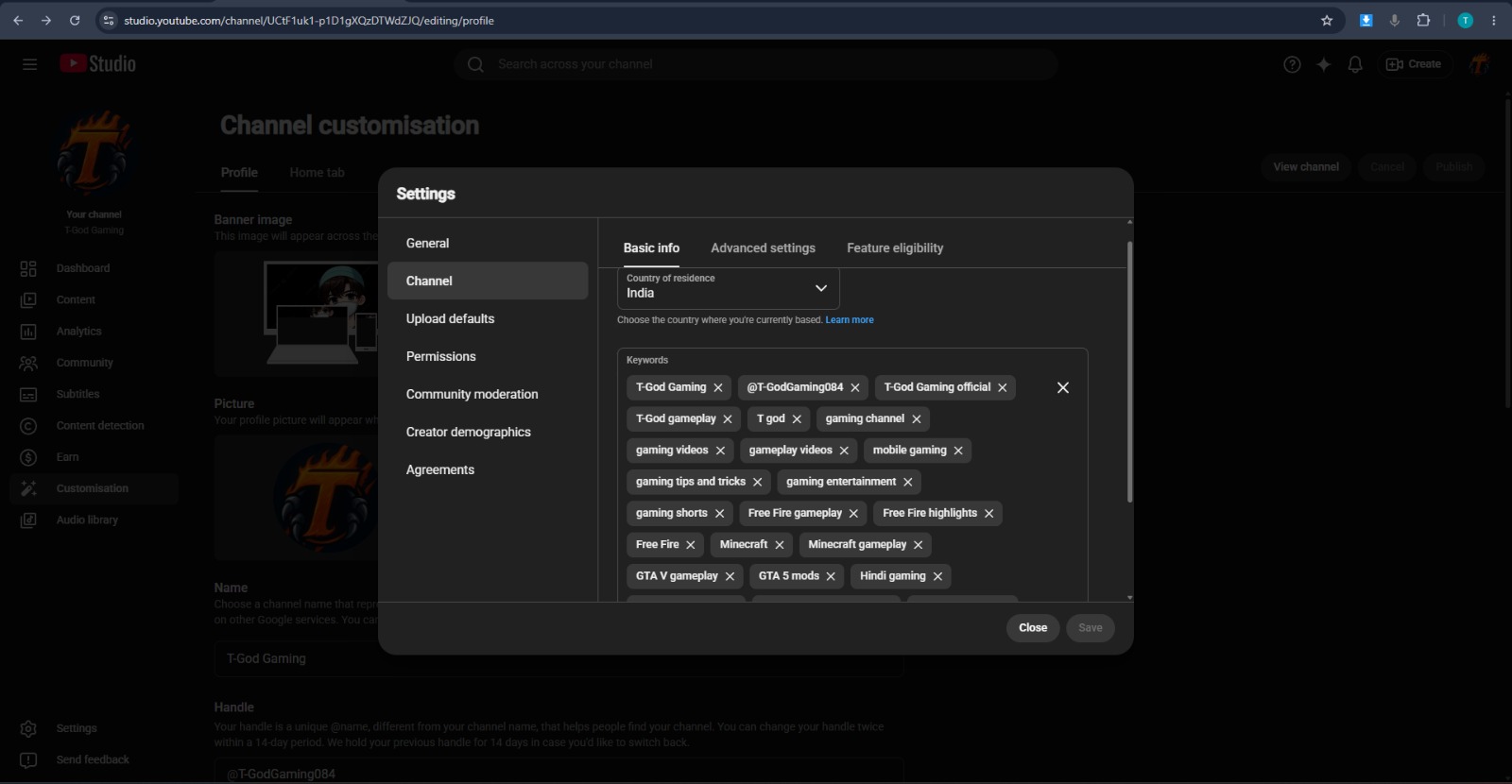Remove the T-God Gaming keyword chip

(718, 387)
